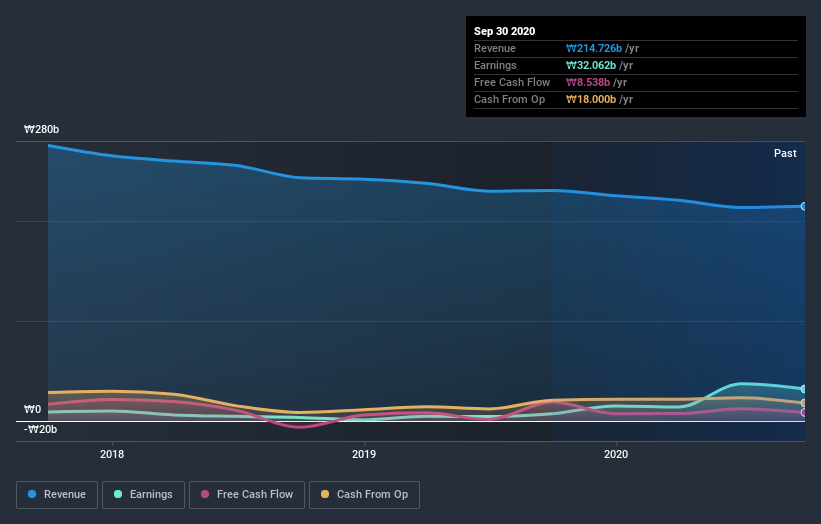
Task: Toggle the Revenue legend button
Action: click(57, 495)
